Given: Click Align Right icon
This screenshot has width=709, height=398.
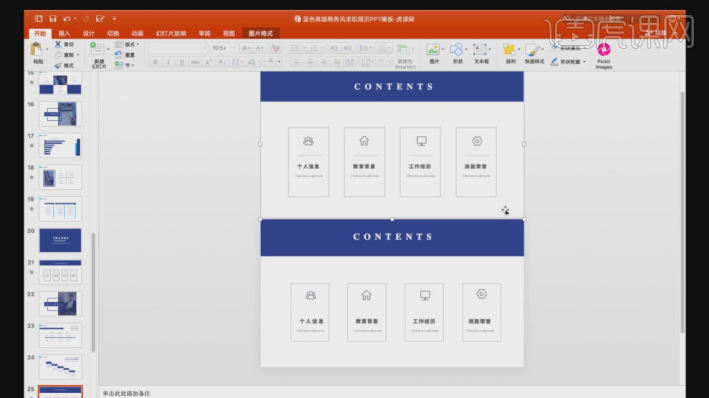Looking at the screenshot, I should point(323,62).
